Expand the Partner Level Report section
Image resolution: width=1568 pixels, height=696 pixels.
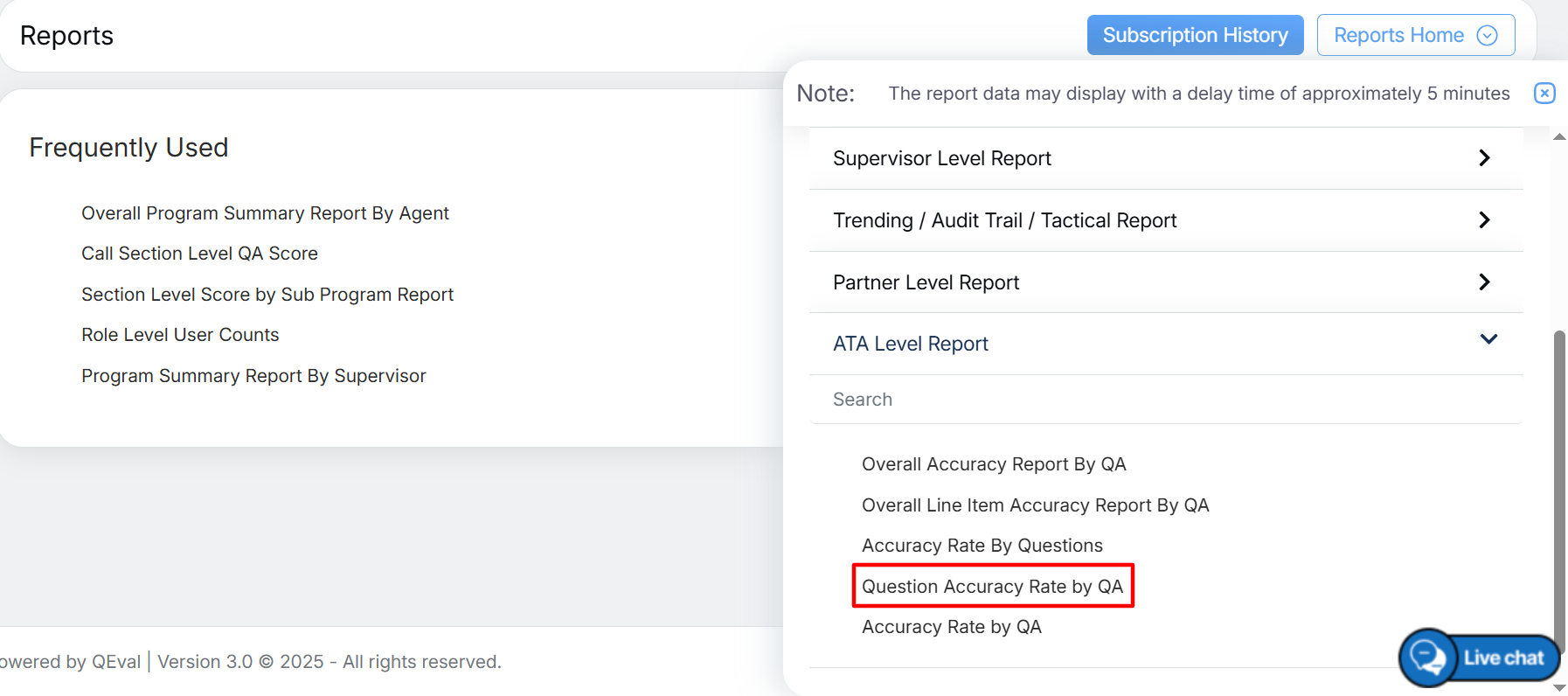(x=1483, y=282)
